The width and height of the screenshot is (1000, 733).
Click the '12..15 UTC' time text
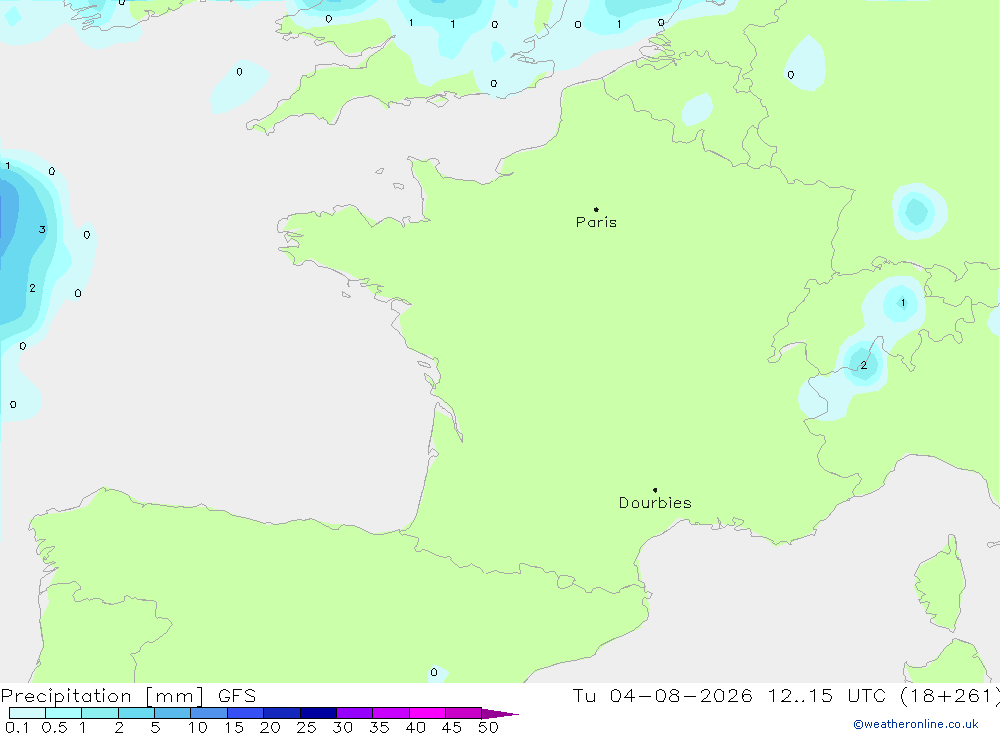[x=828, y=696]
